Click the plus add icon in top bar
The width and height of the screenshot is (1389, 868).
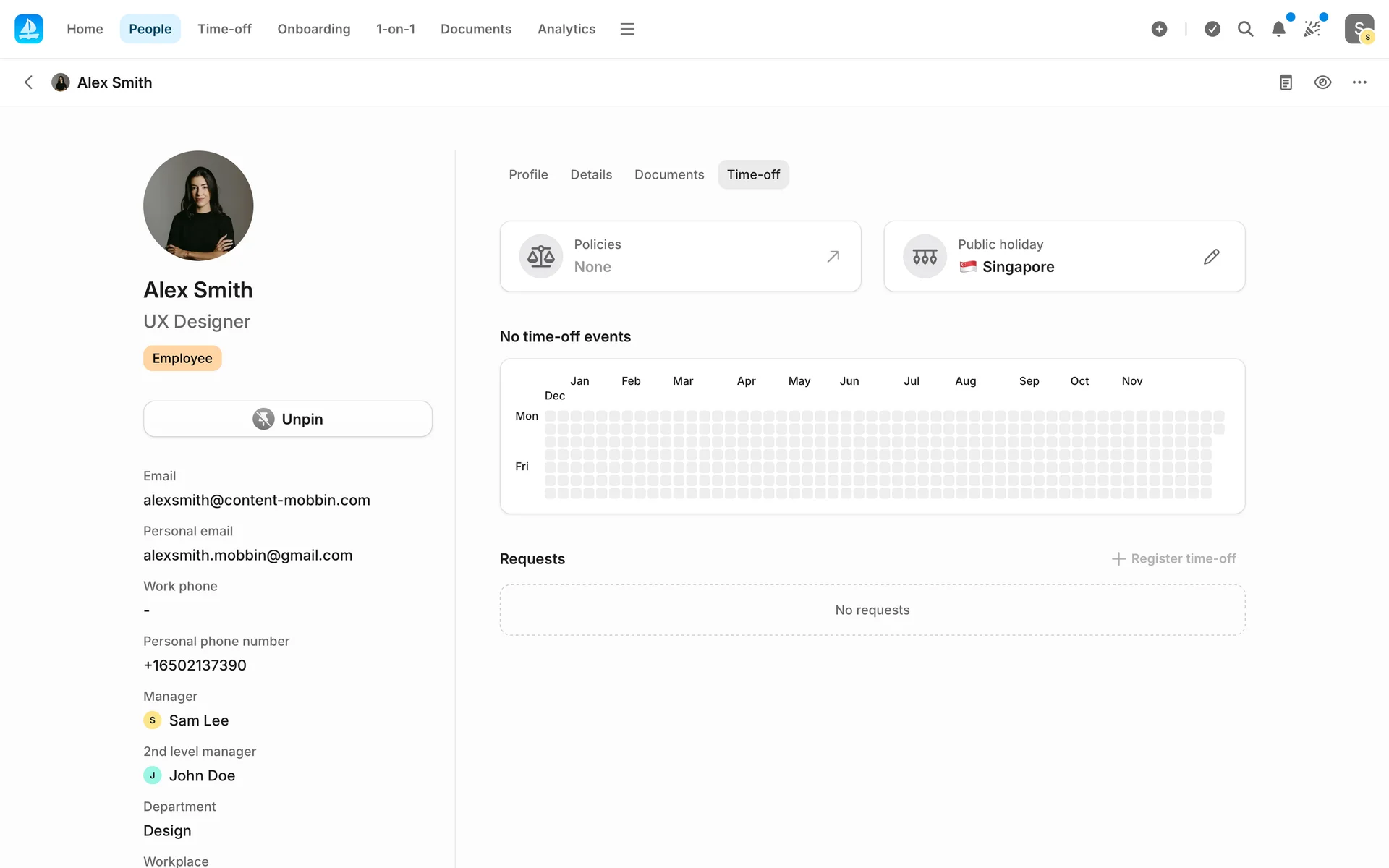coord(1159,29)
